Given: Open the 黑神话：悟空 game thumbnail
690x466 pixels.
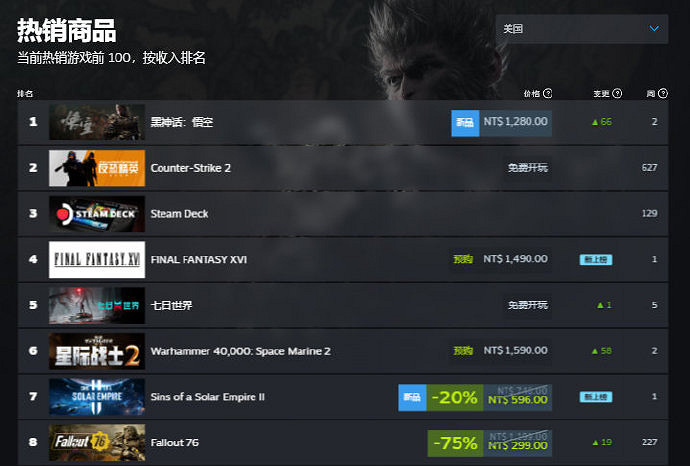Looking at the screenshot, I should (x=97, y=122).
